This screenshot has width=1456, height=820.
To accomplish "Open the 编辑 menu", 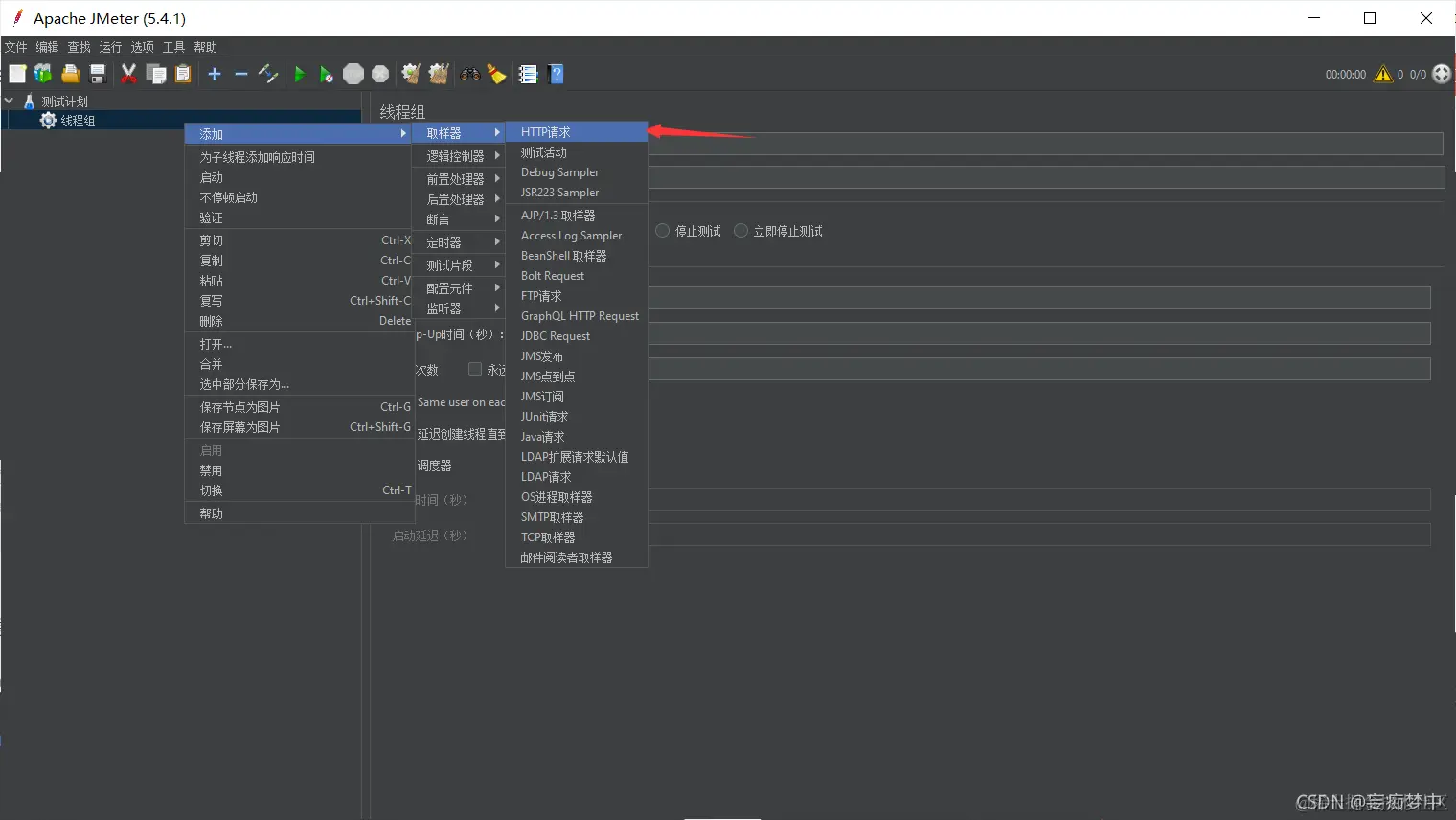I will pos(47,47).
